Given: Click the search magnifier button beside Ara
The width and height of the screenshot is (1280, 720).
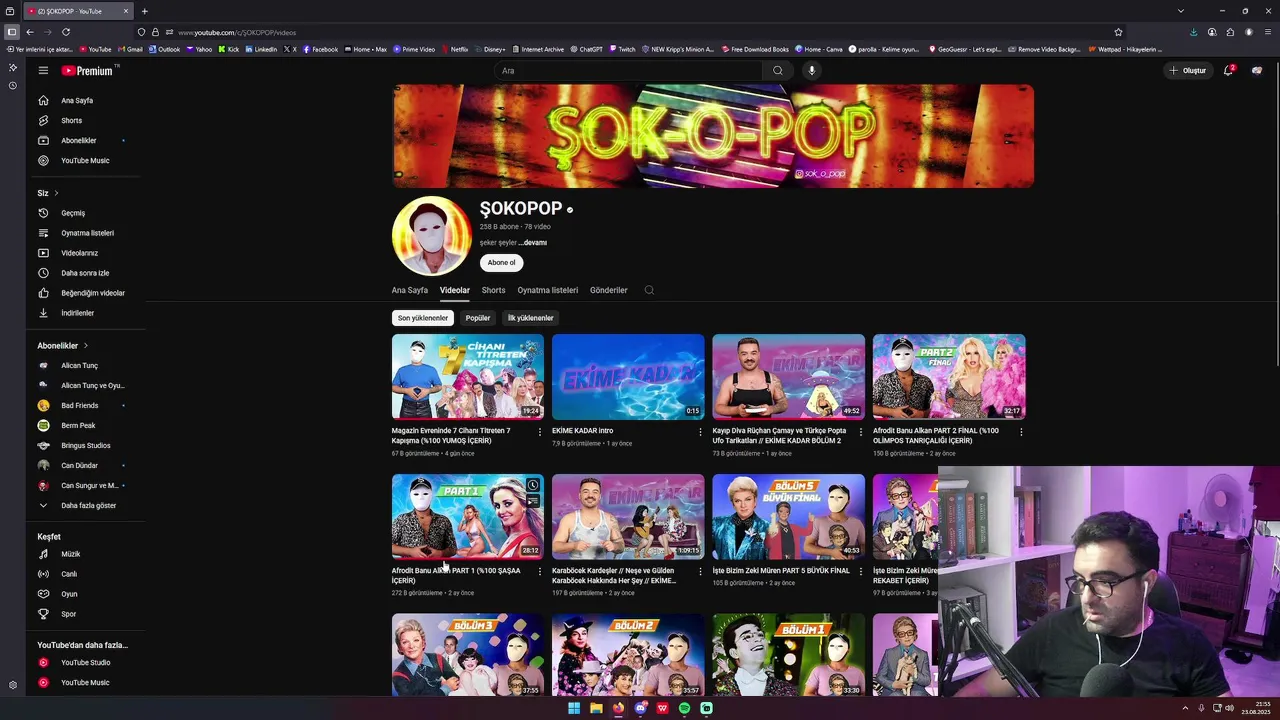Looking at the screenshot, I should pyautogui.click(x=777, y=70).
